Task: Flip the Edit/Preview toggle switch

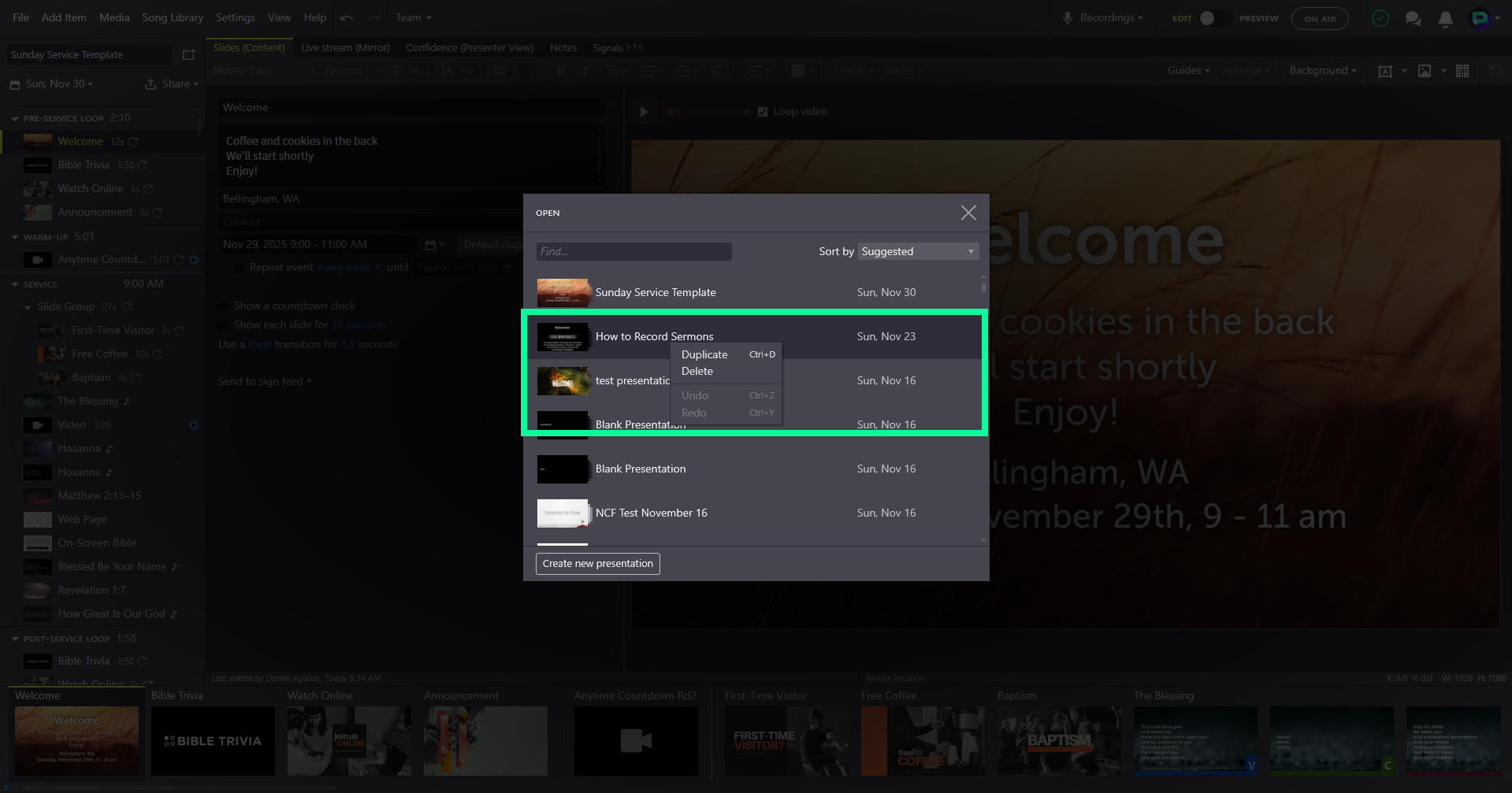Action: (1214, 18)
